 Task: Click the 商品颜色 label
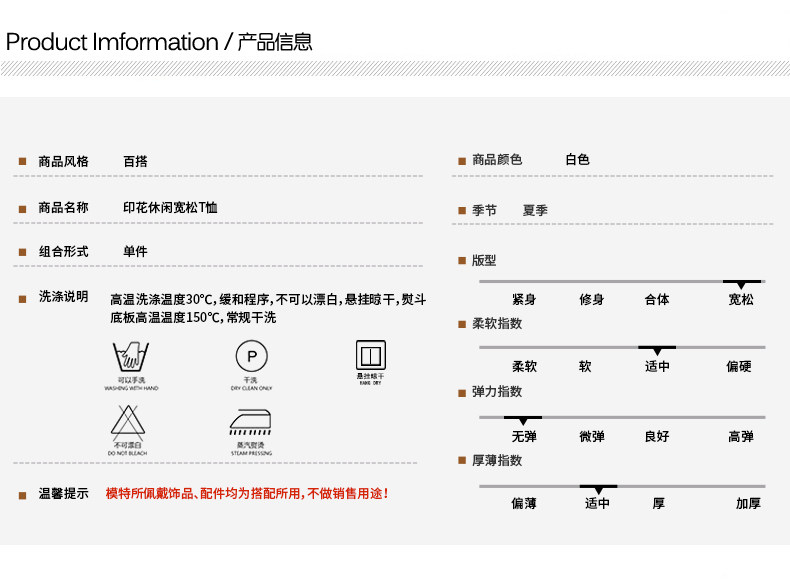coord(497,160)
